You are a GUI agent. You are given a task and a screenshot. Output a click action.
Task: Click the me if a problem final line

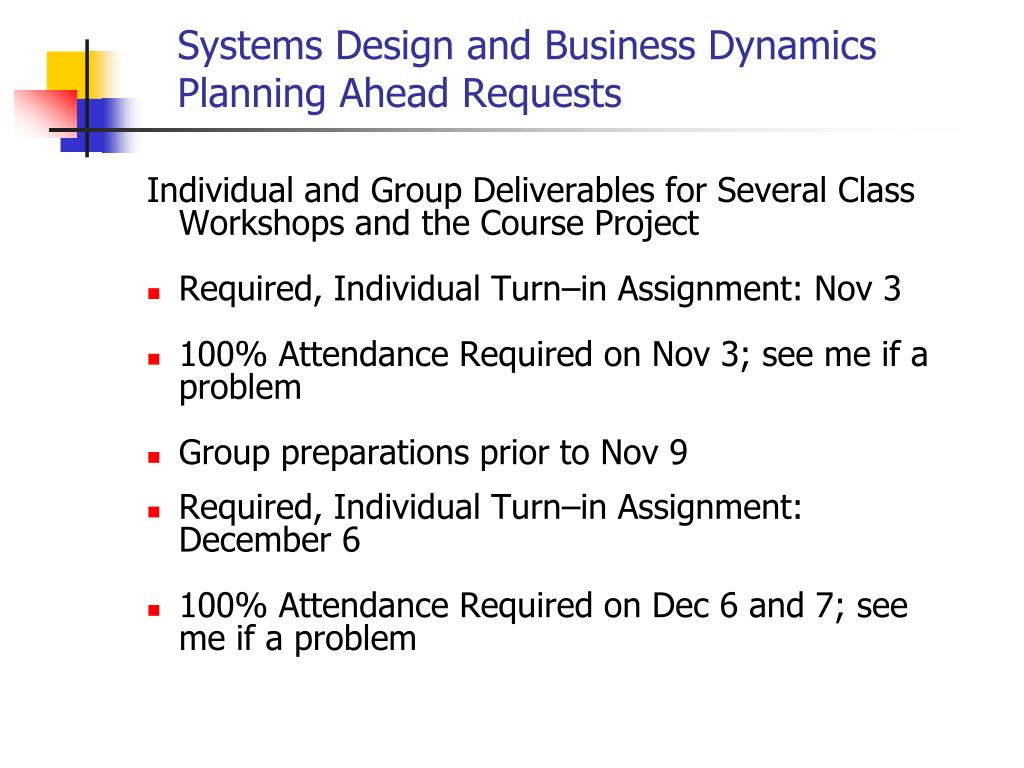click(297, 639)
